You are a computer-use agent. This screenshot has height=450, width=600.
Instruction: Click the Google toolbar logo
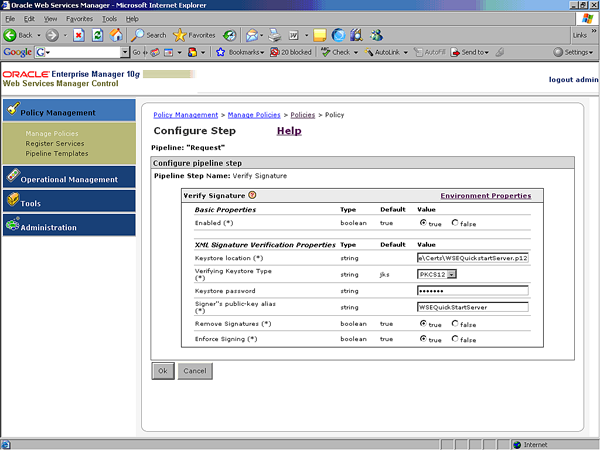pos(17,52)
